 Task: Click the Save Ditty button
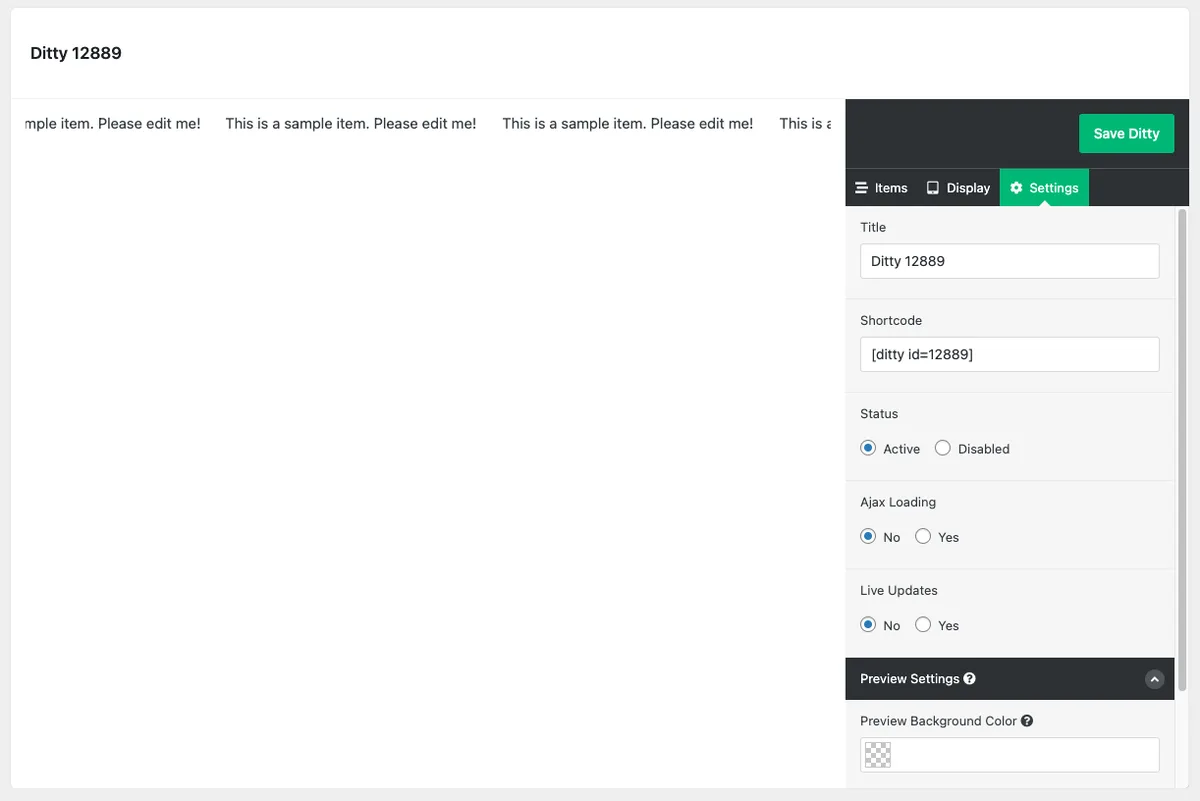[1126, 134]
